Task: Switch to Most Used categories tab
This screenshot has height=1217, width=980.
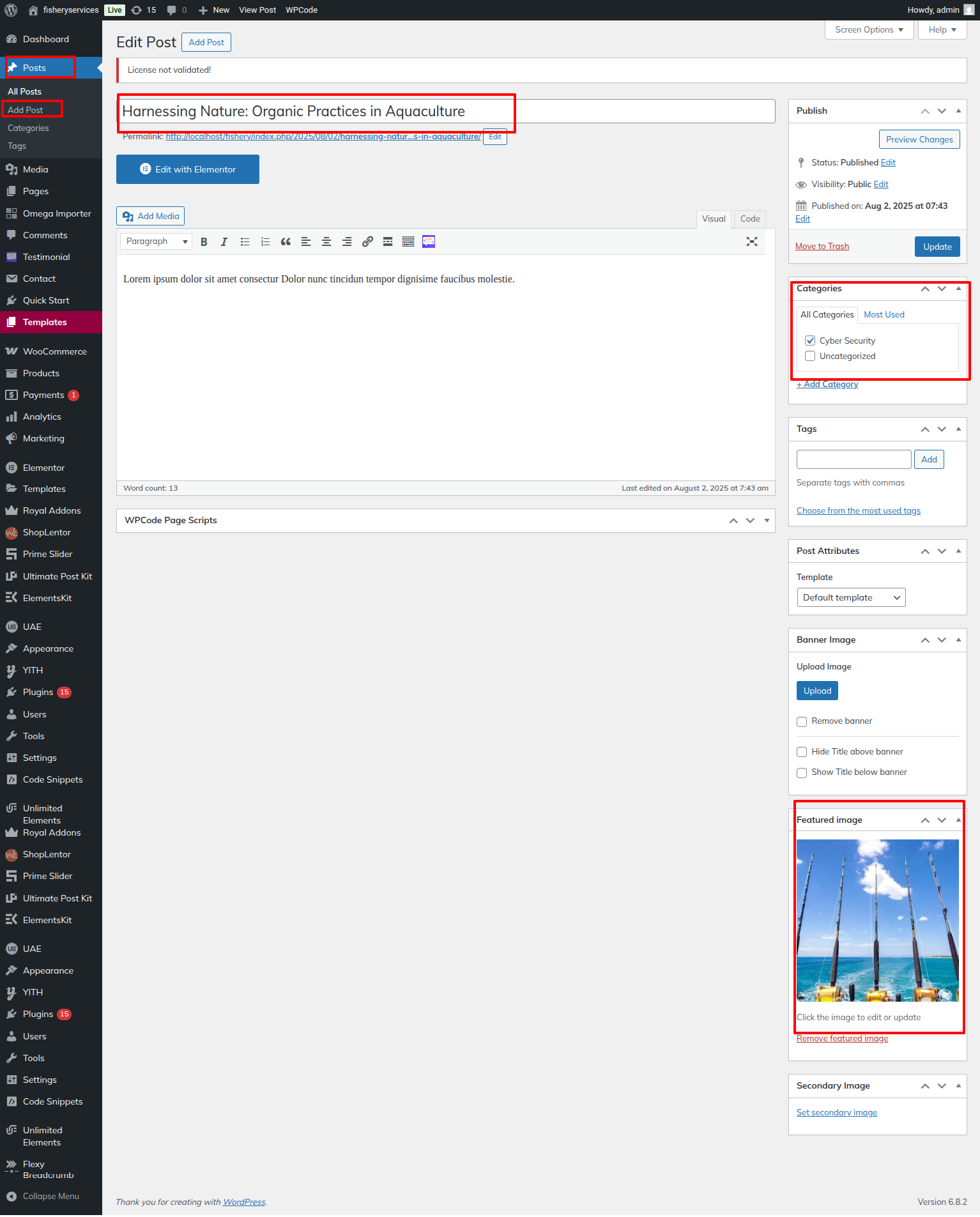Action: [x=884, y=314]
